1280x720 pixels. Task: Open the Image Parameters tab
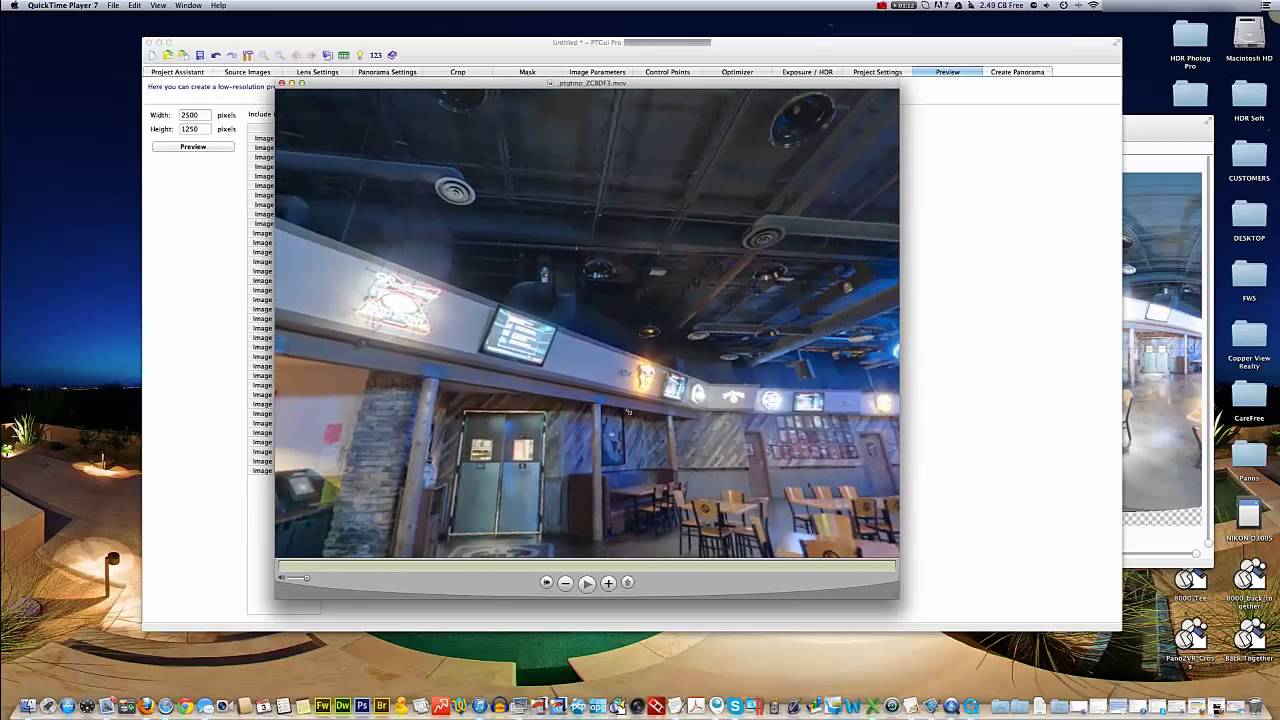tap(597, 72)
